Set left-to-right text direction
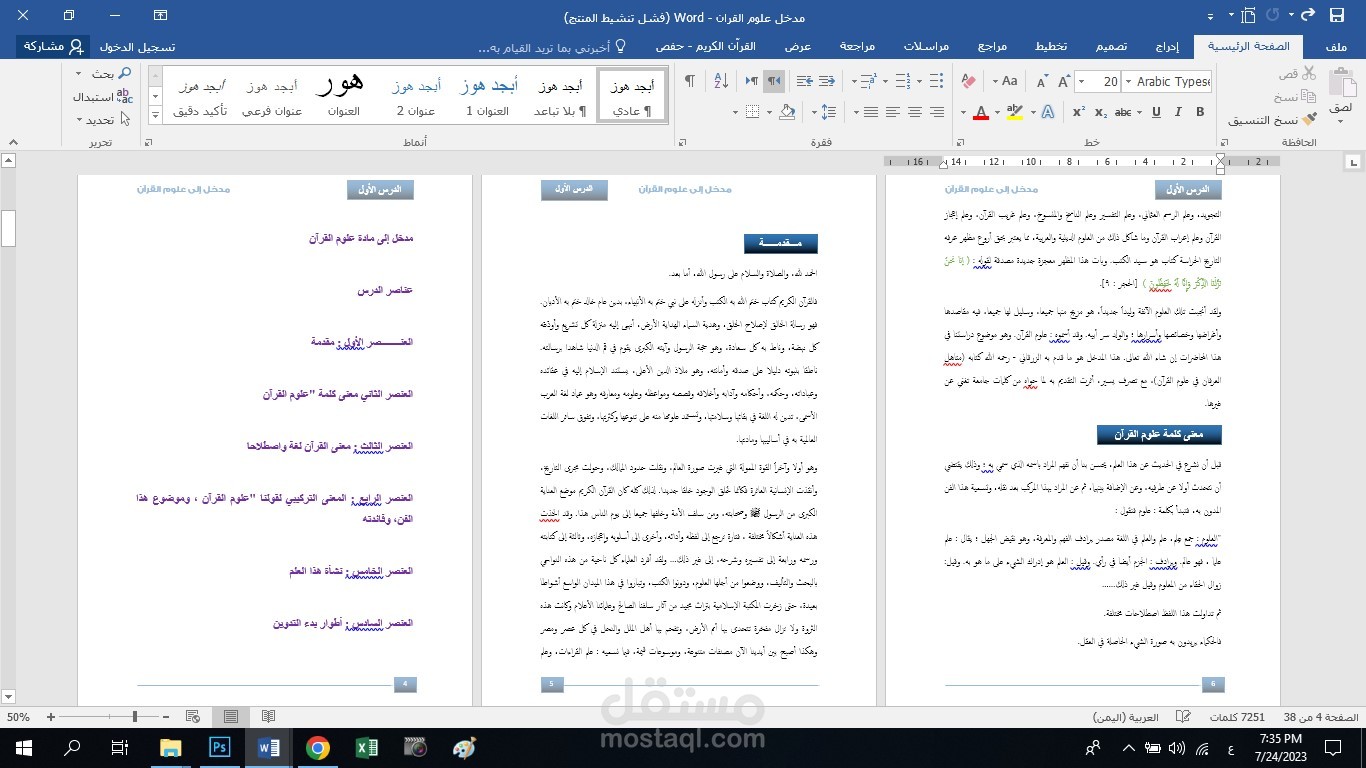 [752, 82]
